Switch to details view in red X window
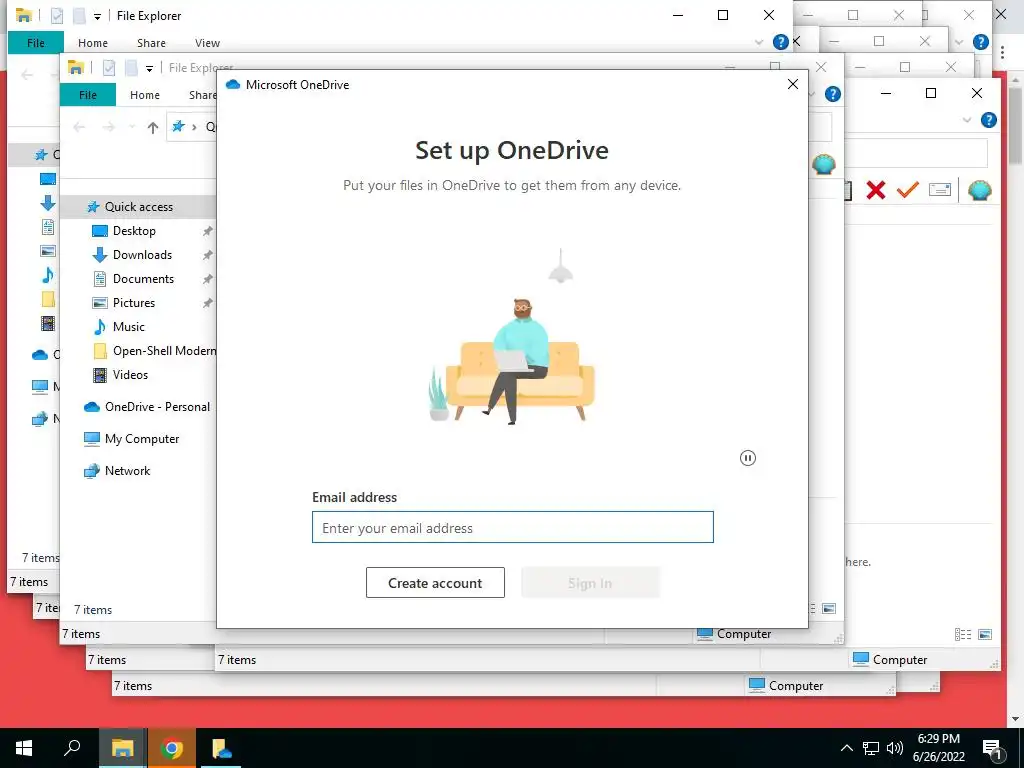 [963, 635]
